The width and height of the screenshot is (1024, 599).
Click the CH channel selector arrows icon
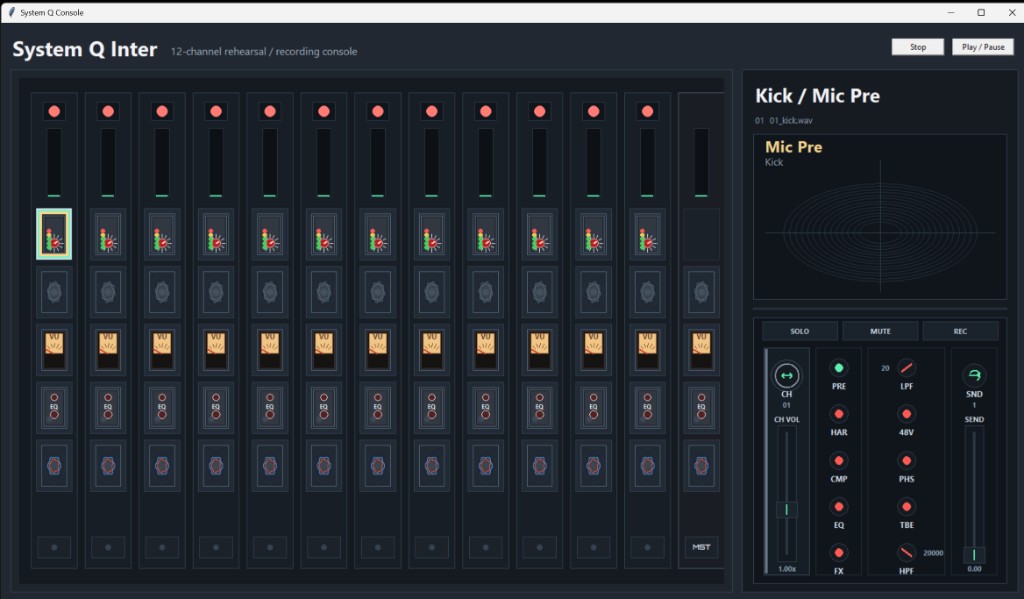[x=786, y=376]
